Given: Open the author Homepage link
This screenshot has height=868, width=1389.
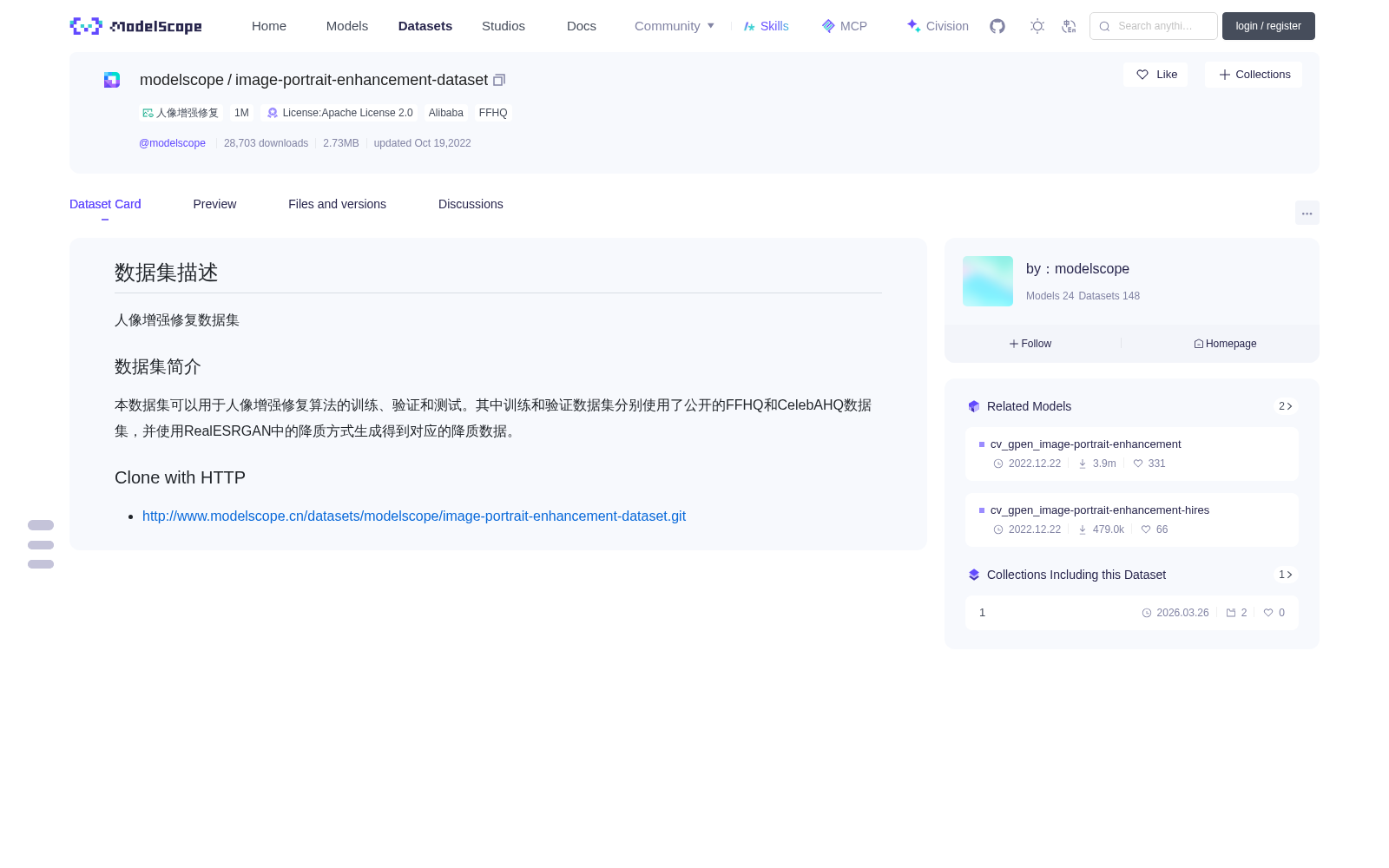Looking at the screenshot, I should tap(1225, 344).
